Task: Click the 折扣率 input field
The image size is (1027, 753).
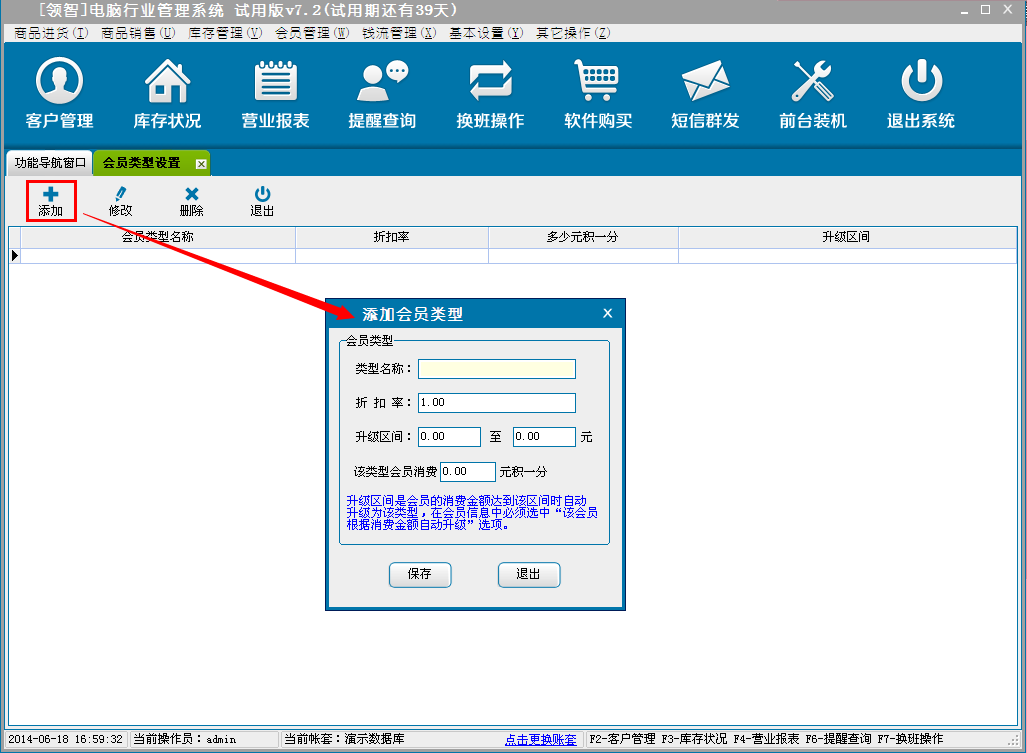Action: click(497, 403)
